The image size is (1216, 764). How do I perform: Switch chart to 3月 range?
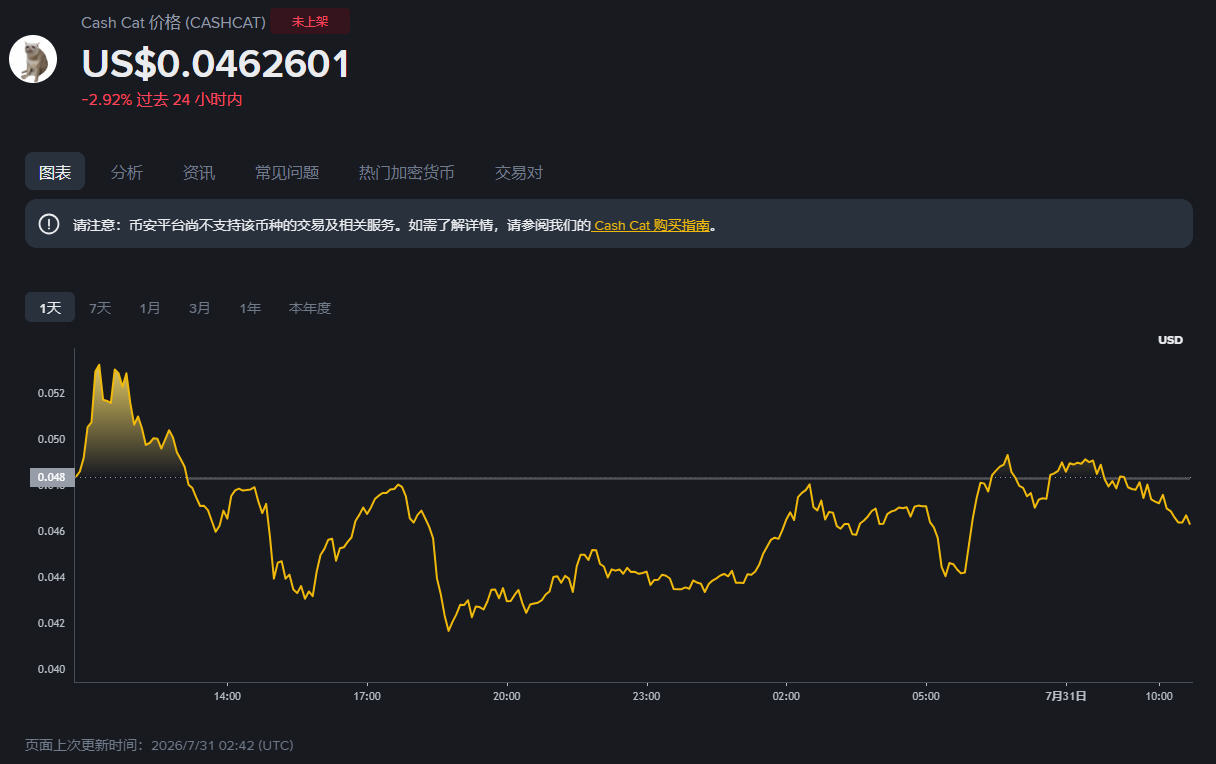tap(200, 308)
